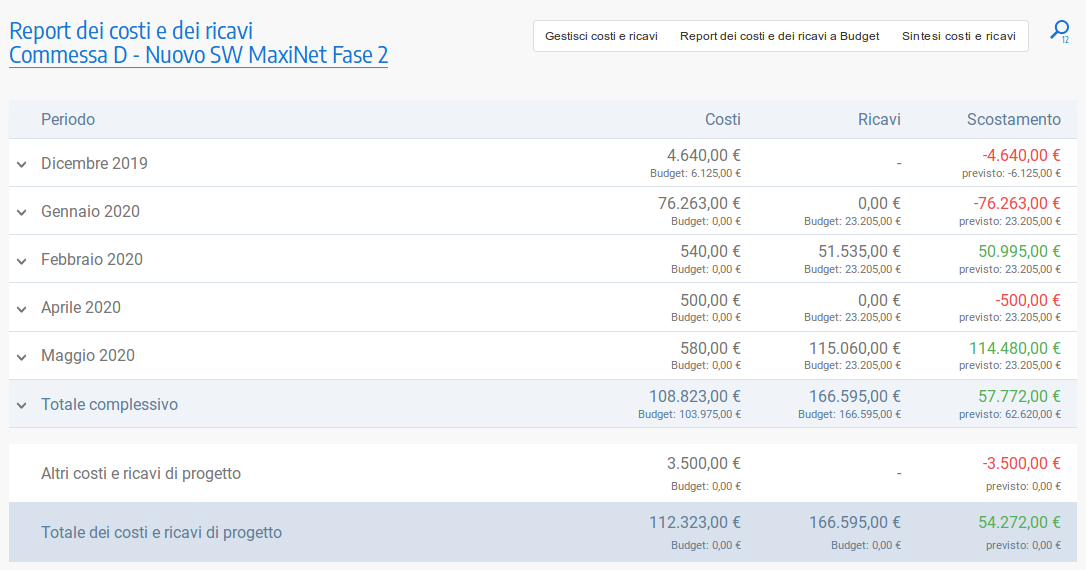The height and width of the screenshot is (570, 1086).
Task: Open Sintesi costi e ricavi
Action: coord(958,36)
